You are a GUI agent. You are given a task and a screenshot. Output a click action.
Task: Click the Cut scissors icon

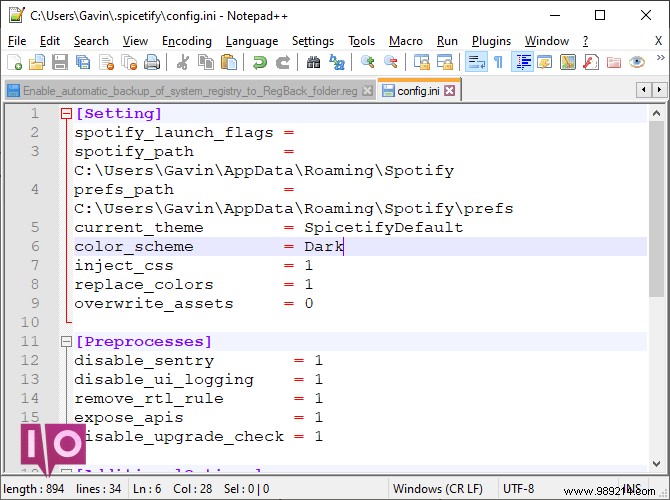pos(183,62)
